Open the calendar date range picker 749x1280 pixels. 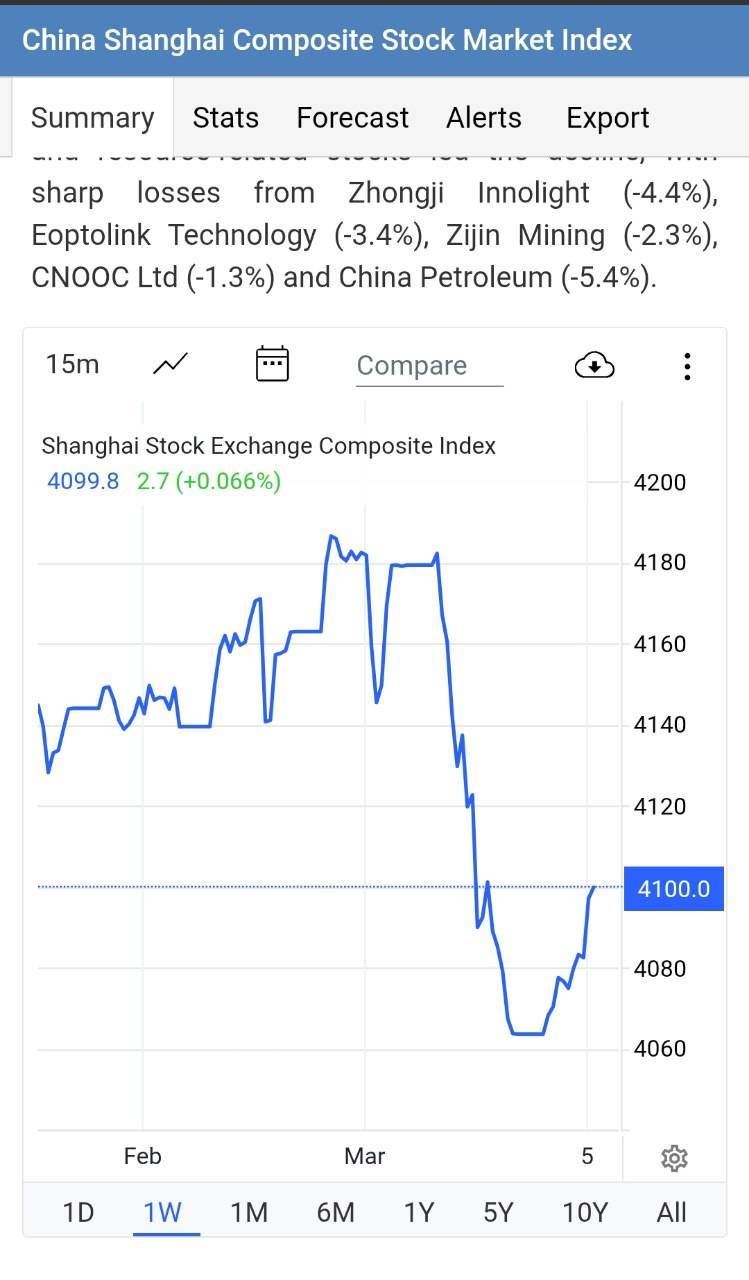[x=272, y=365]
